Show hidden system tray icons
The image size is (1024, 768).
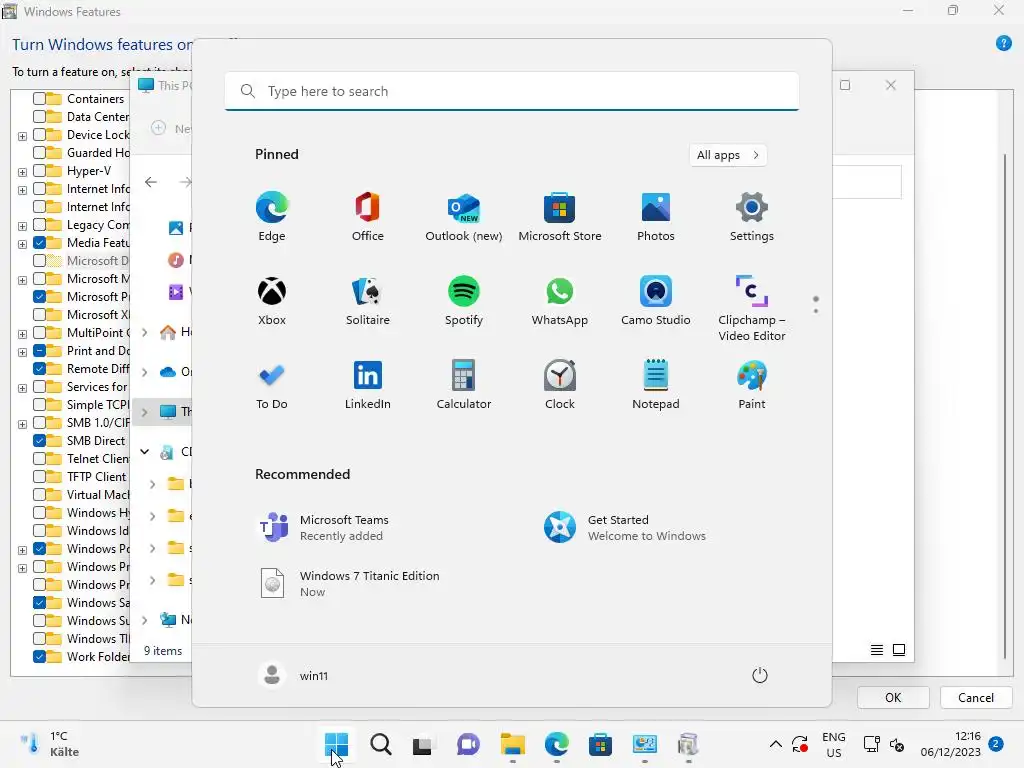tap(776, 744)
